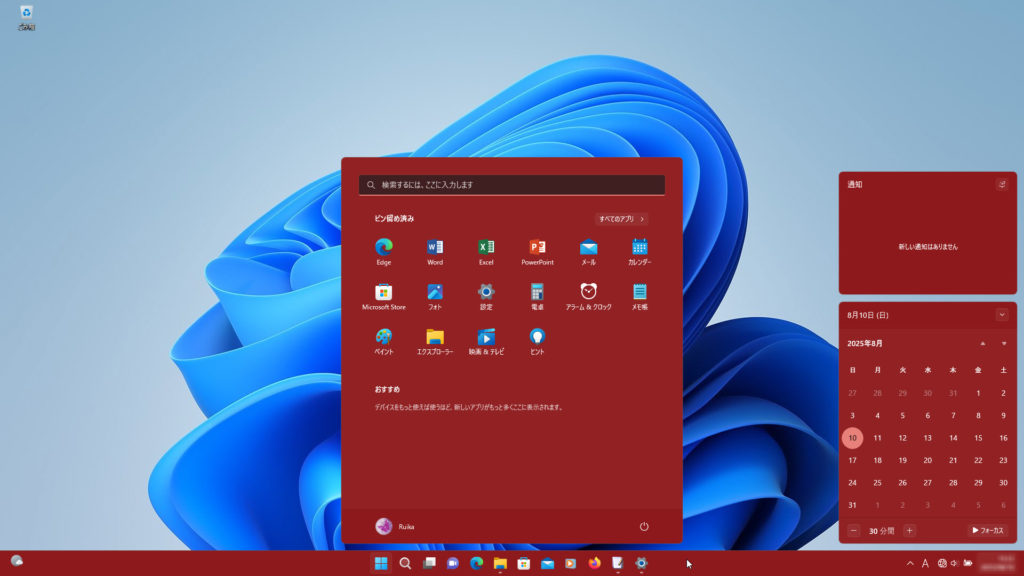Click the Firefox icon in the taskbar
The image size is (1024, 576).
(594, 563)
